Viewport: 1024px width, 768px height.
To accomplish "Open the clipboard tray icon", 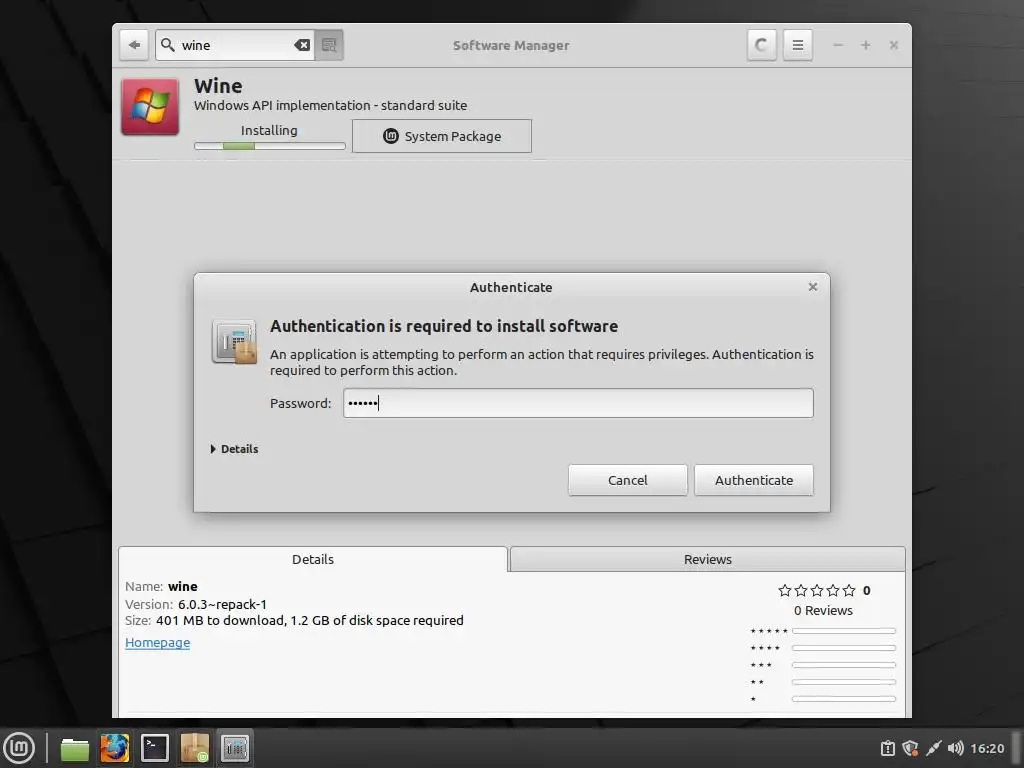I will (888, 748).
